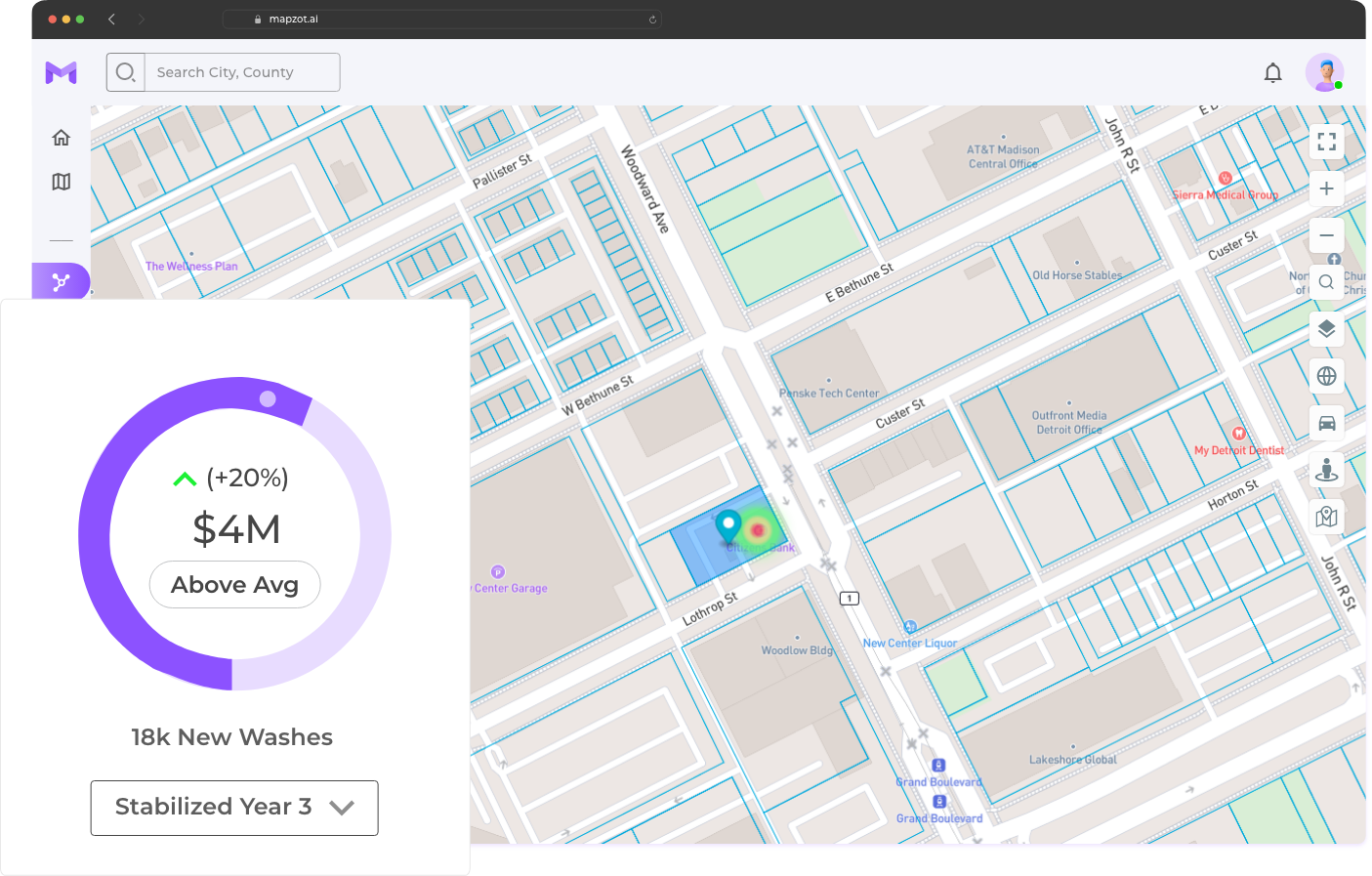Go to Home in sidebar

tap(62, 138)
